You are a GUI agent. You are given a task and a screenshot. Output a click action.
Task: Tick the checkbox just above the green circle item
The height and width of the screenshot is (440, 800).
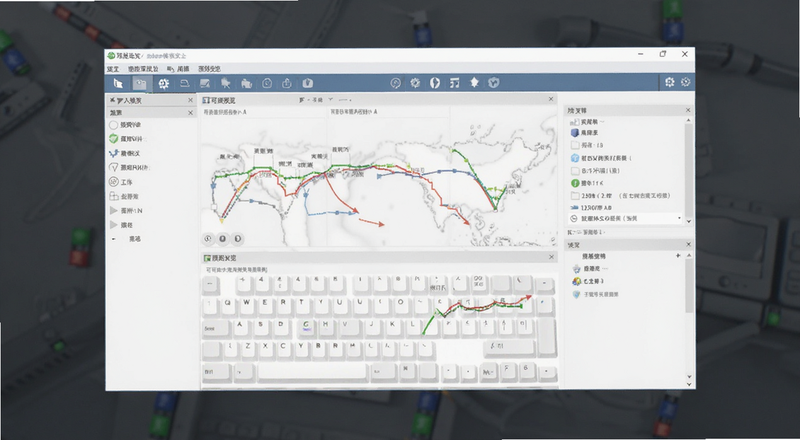pos(575,170)
